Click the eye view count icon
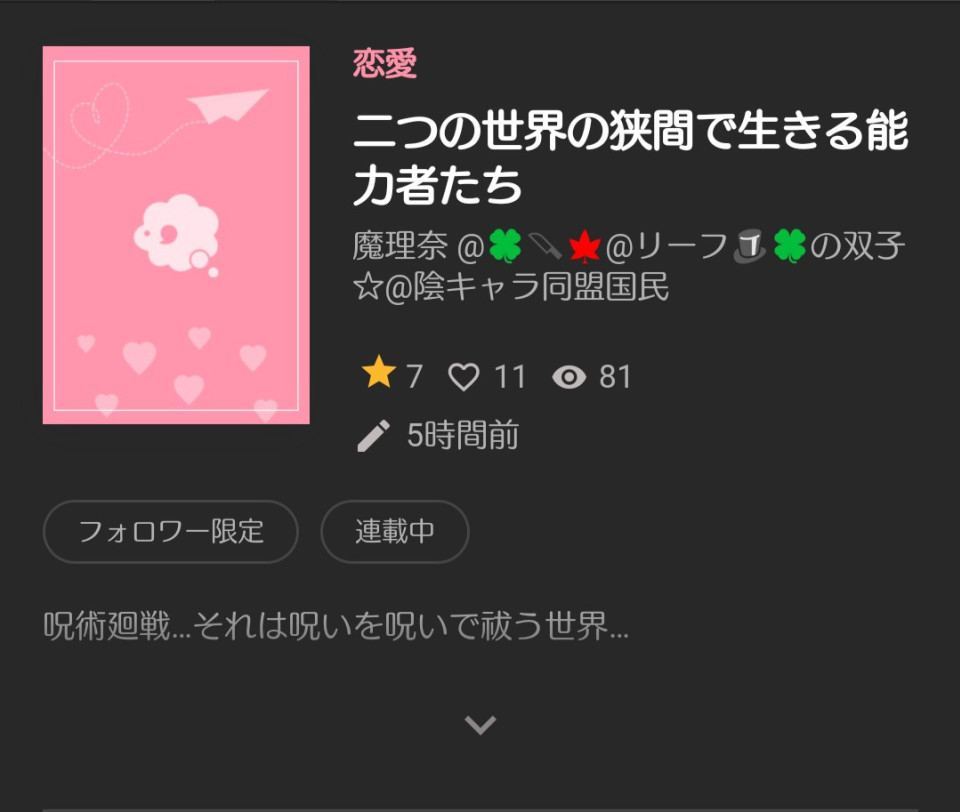Screen dimensions: 960x812 coord(569,377)
